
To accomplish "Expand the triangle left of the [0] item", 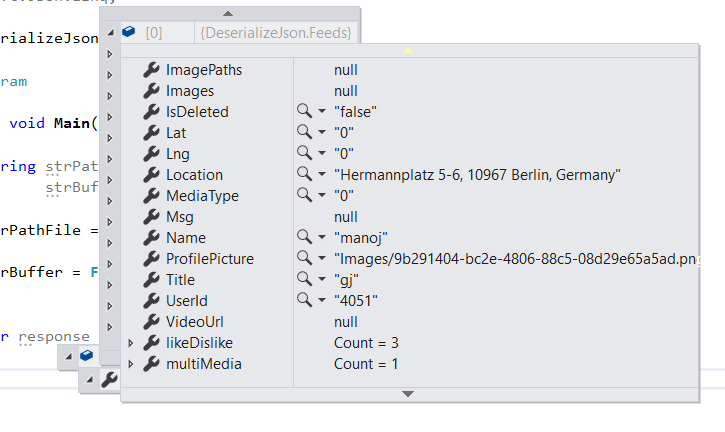I will [x=109, y=33].
